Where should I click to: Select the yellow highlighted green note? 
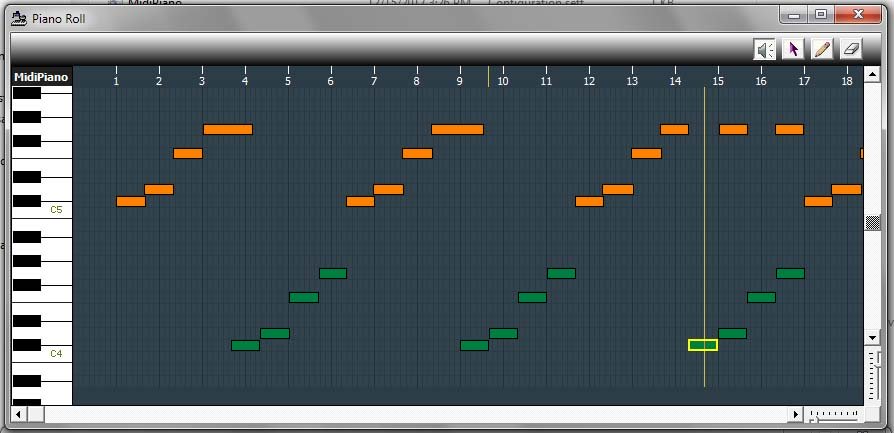[x=702, y=345]
